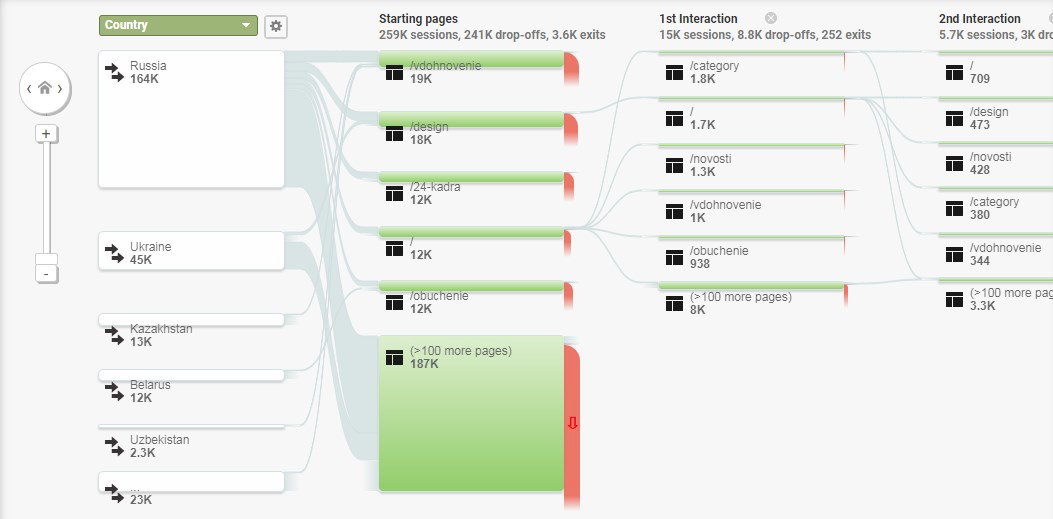Pan left with the navigation left arrow
Screen dimensions: 1053x519
point(29,89)
